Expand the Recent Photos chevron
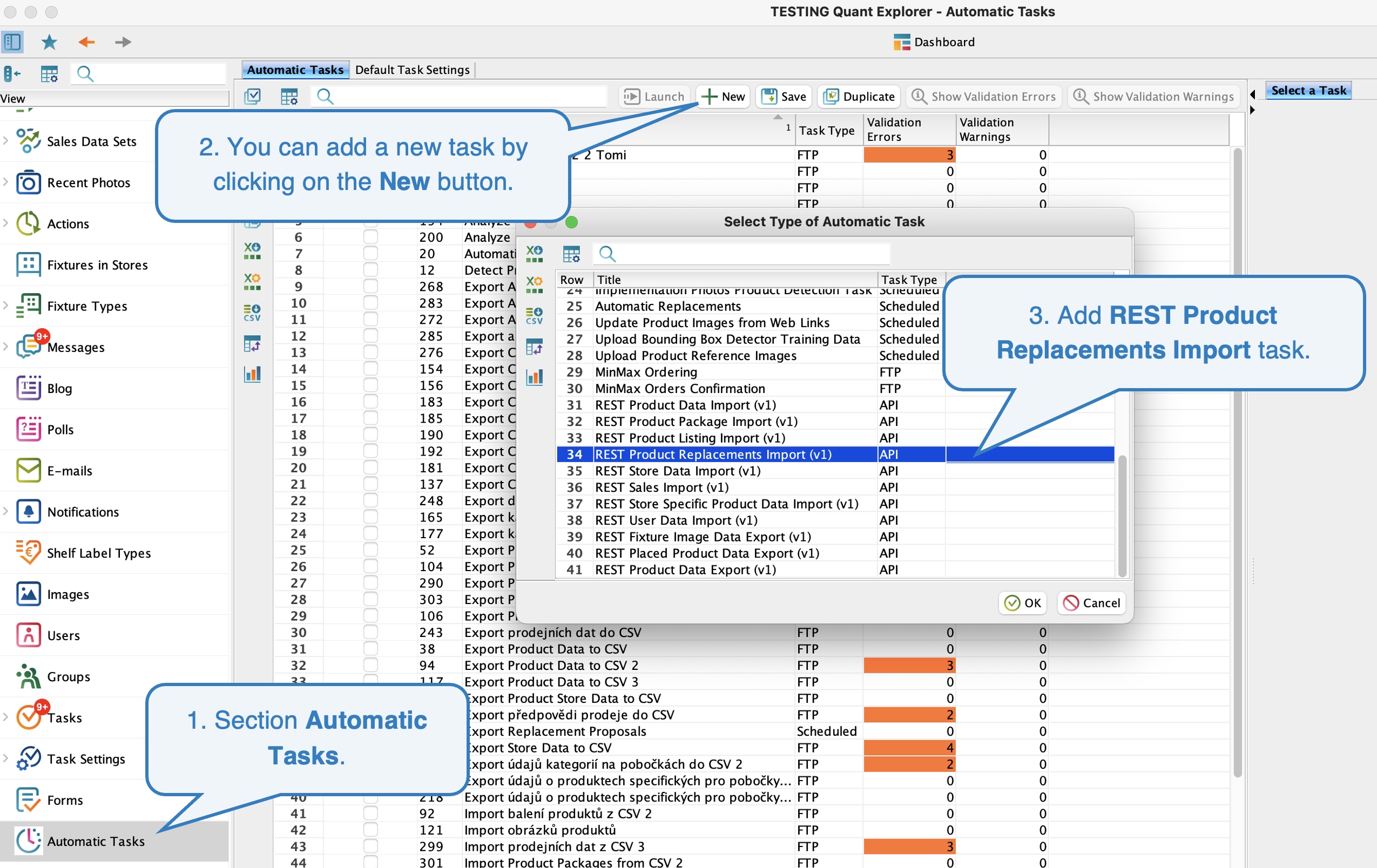Image resolution: width=1377 pixels, height=868 pixels. pyautogui.click(x=6, y=181)
